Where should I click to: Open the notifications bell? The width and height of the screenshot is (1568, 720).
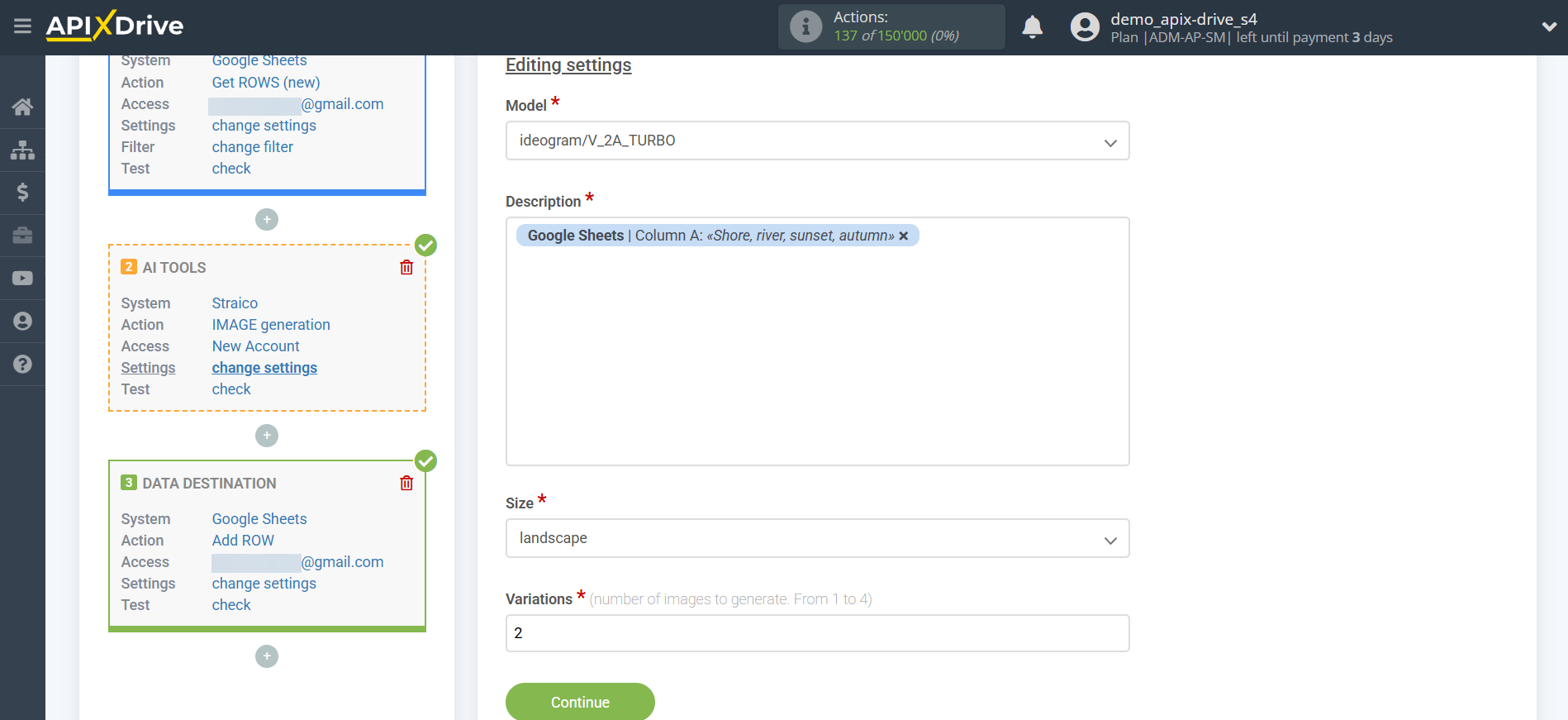click(1032, 27)
